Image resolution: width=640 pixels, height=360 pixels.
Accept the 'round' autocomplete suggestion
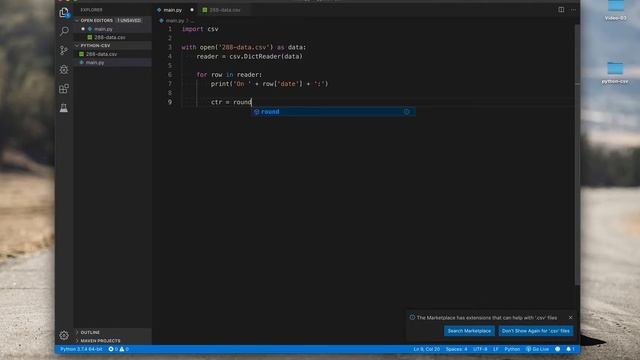point(333,111)
